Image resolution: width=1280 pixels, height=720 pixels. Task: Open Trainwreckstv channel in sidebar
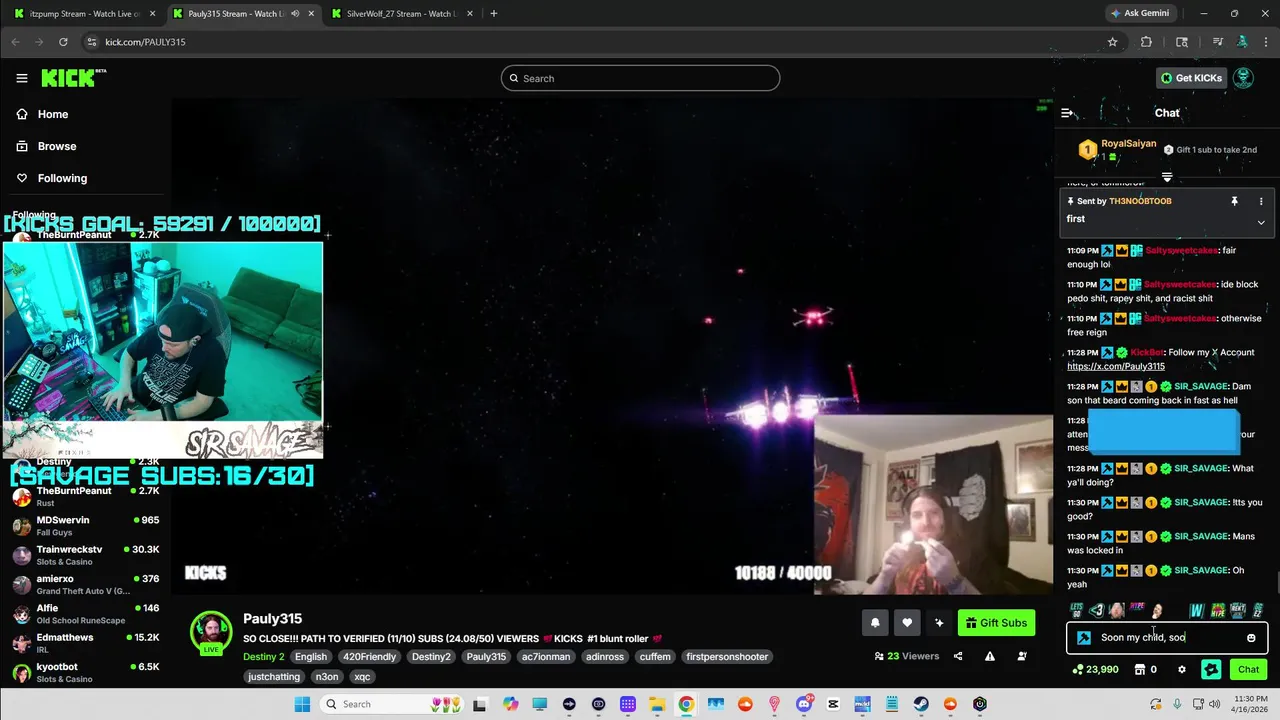pyautogui.click(x=85, y=555)
